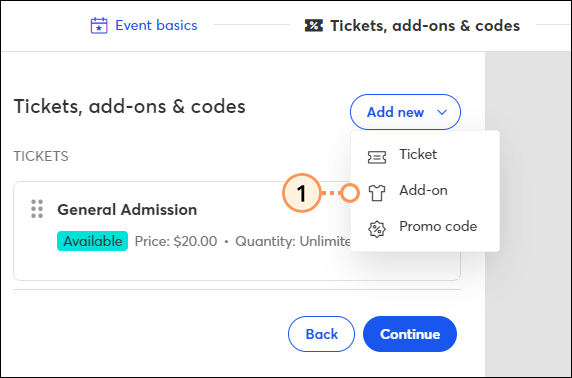
Task: Grab the General Admission drag handle
Action: click(x=37, y=209)
